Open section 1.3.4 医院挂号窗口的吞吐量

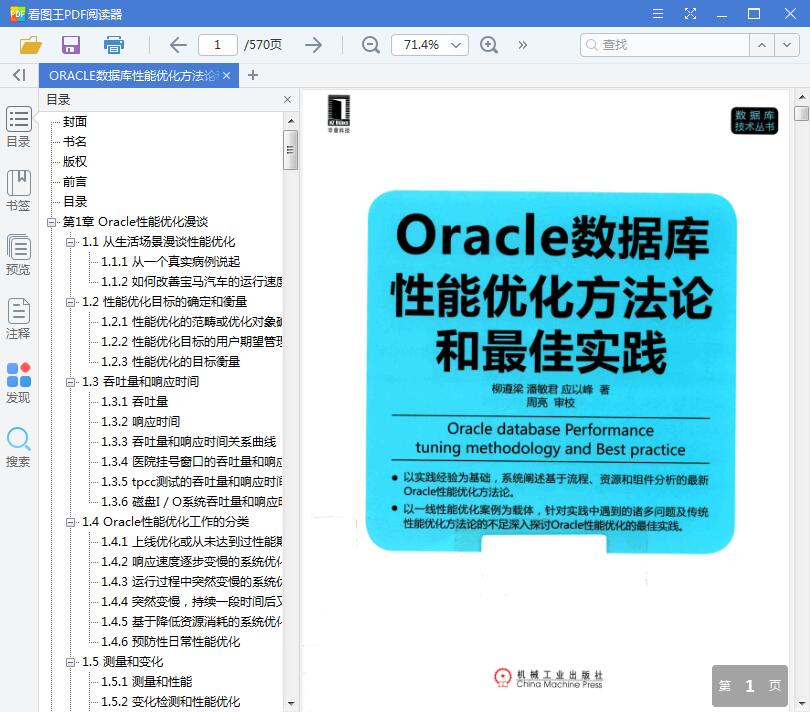[192, 461]
